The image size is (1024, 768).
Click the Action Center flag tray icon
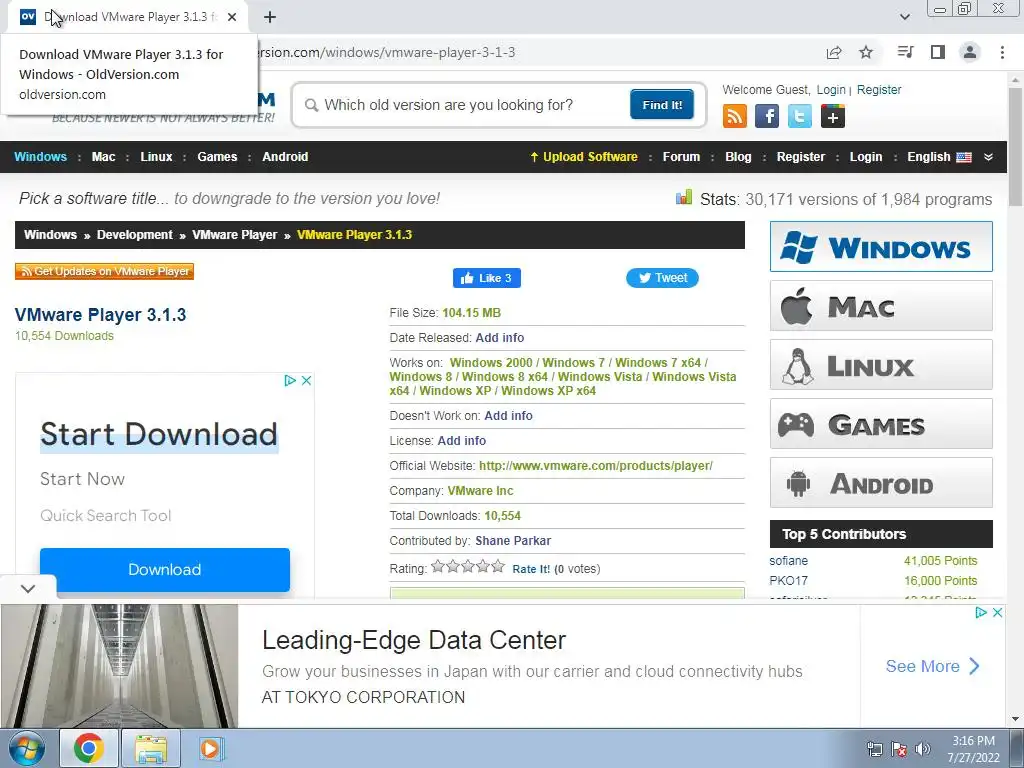tap(899, 749)
